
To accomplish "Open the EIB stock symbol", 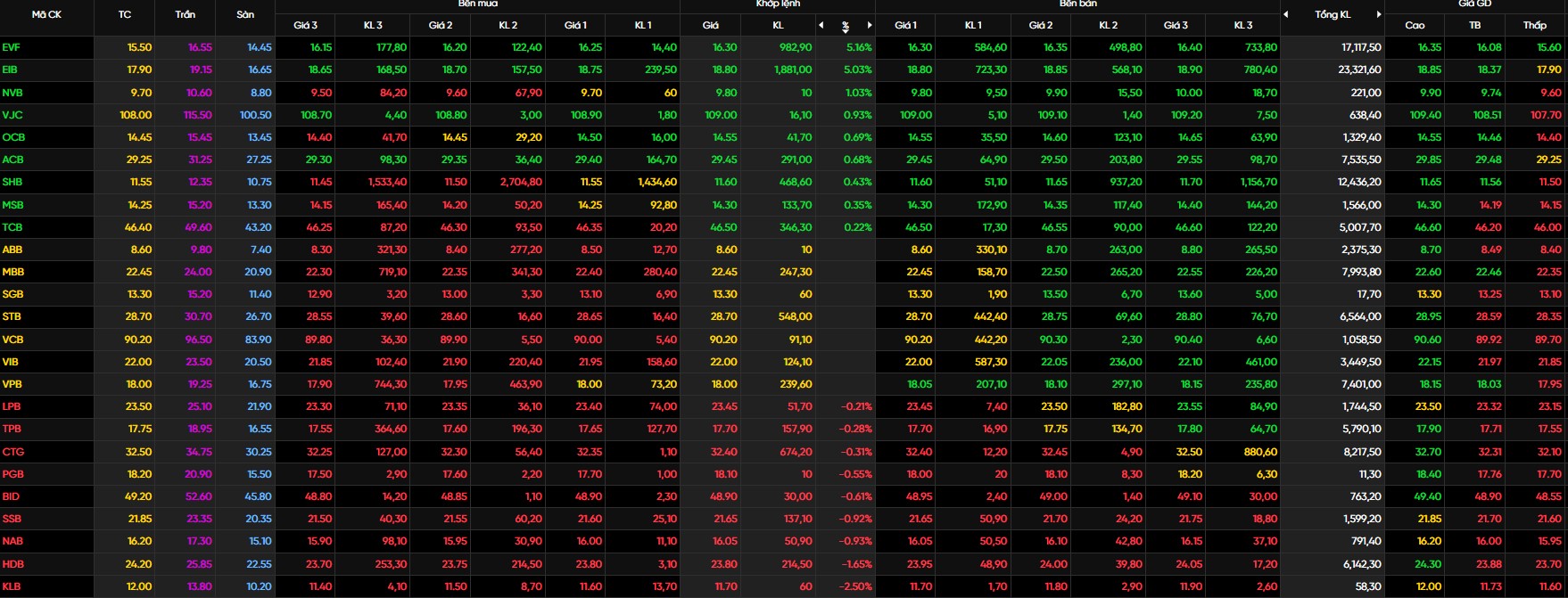I will 10,70.
